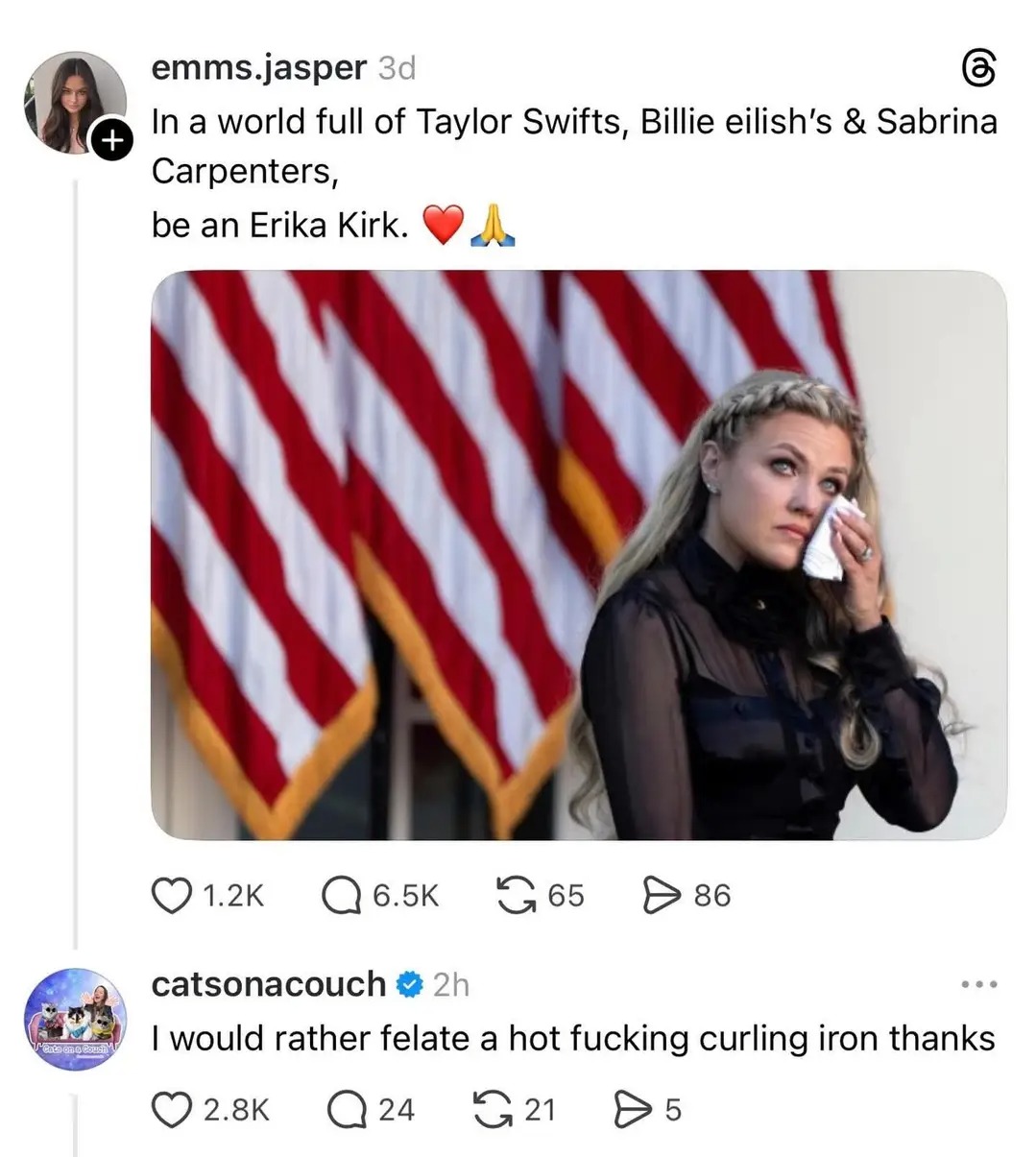View emms.jasper profile picture
The height and width of the screenshot is (1157, 1036).
click(x=75, y=102)
